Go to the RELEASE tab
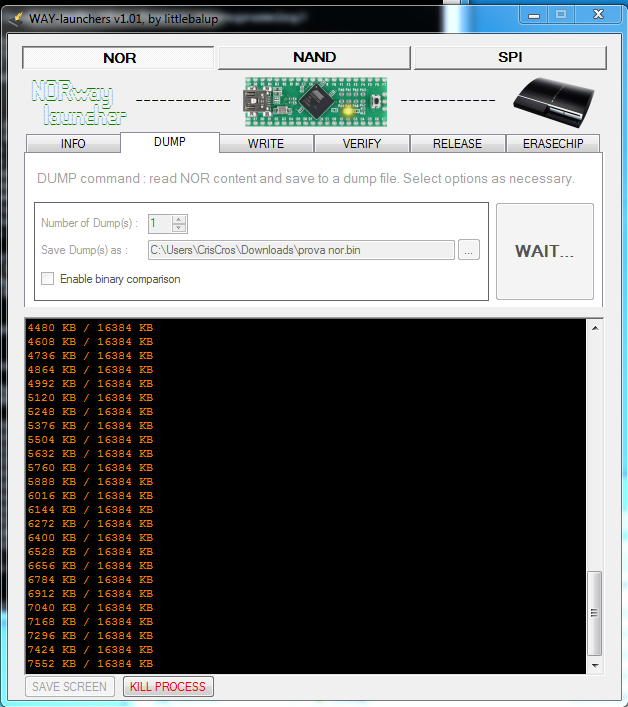628x707 pixels. point(457,144)
